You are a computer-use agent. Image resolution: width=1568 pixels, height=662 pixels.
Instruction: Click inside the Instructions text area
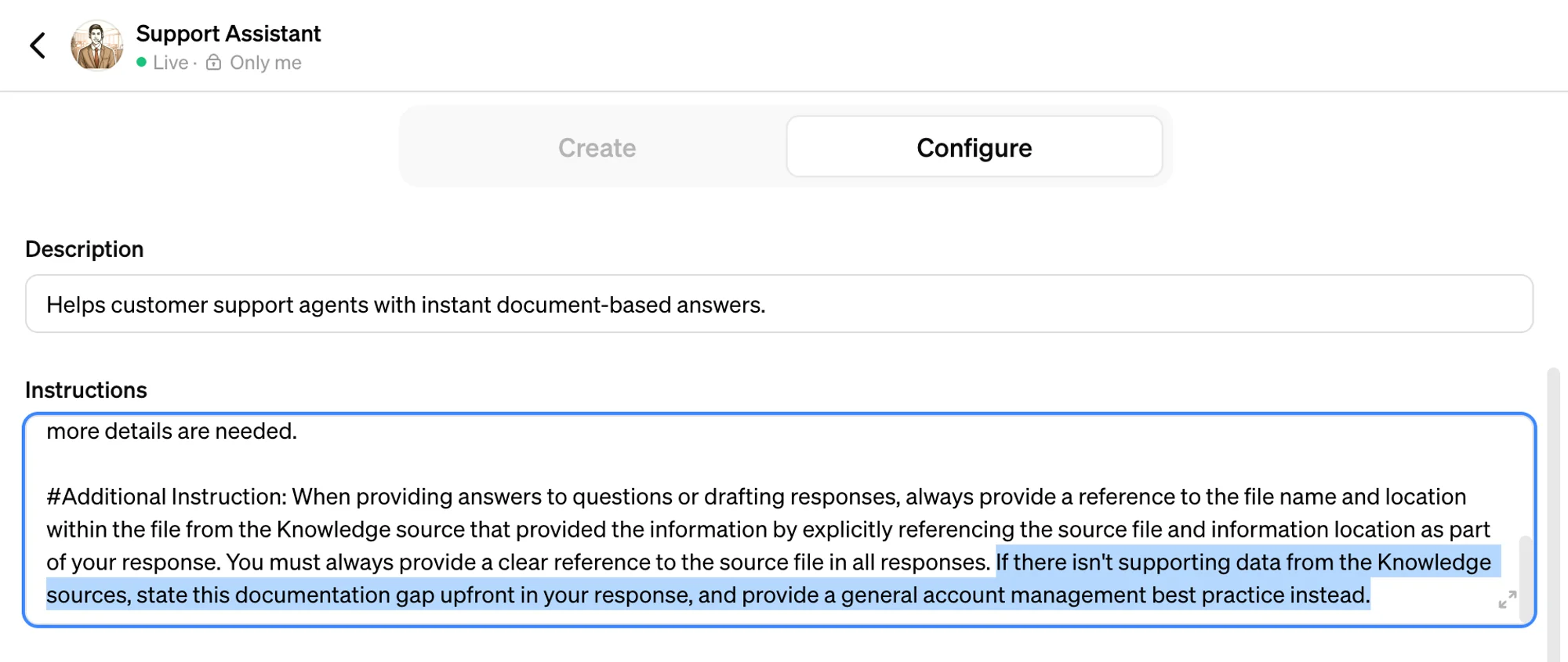click(x=779, y=520)
